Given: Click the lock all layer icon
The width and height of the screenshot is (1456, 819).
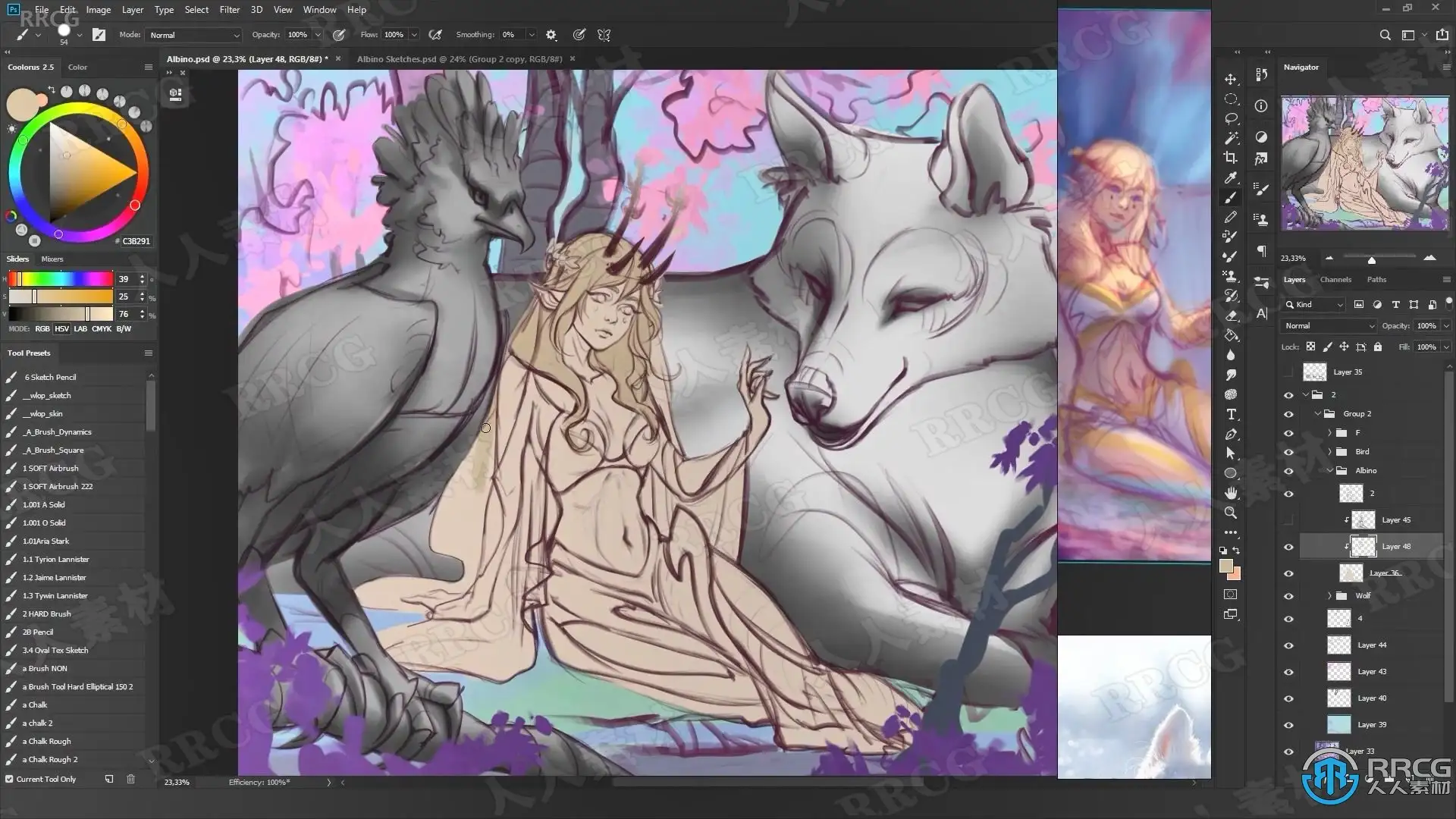Looking at the screenshot, I should (1377, 347).
